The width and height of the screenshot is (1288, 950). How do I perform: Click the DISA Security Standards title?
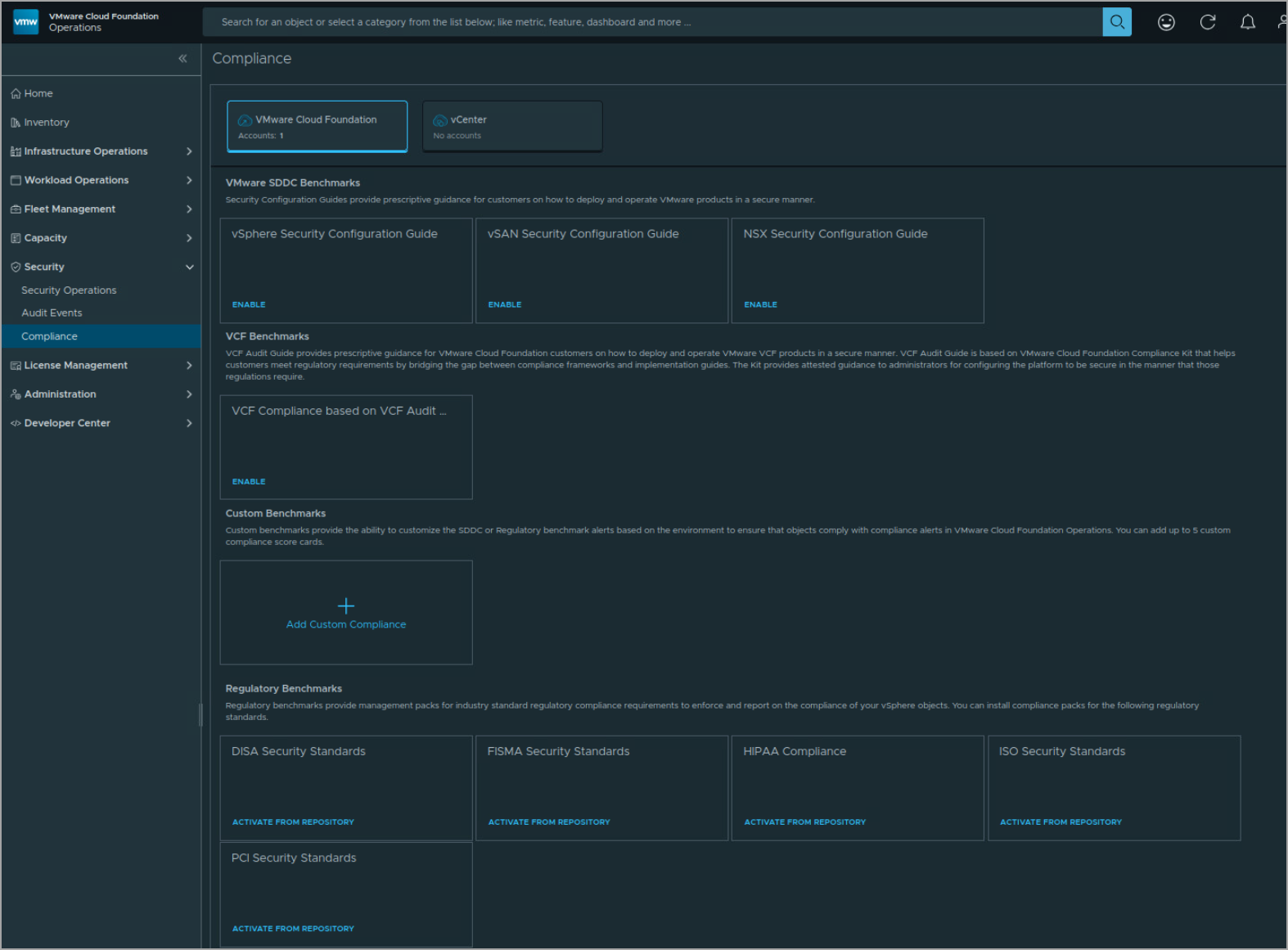[x=299, y=752]
